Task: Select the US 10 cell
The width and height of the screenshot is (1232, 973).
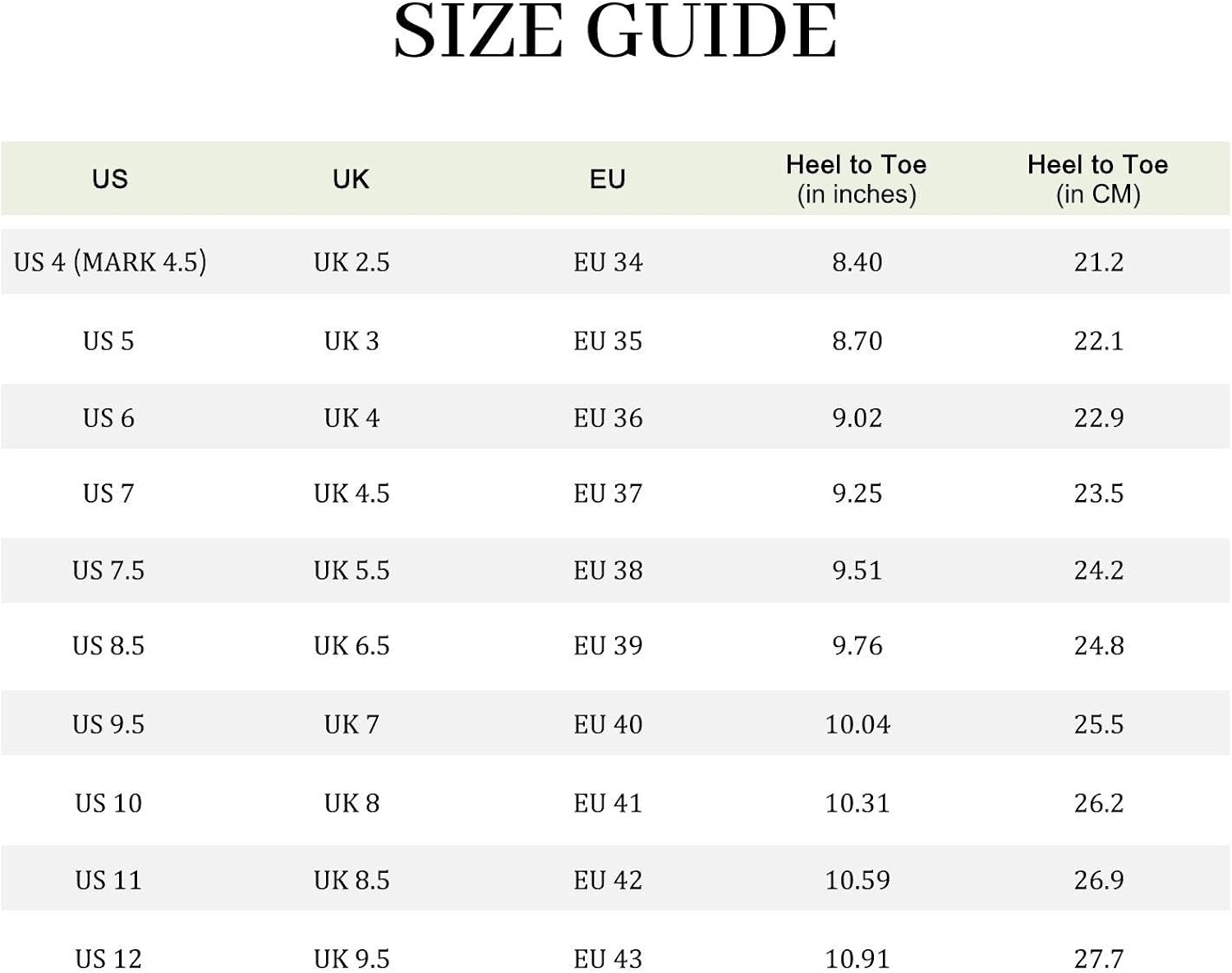Action: 108,803
